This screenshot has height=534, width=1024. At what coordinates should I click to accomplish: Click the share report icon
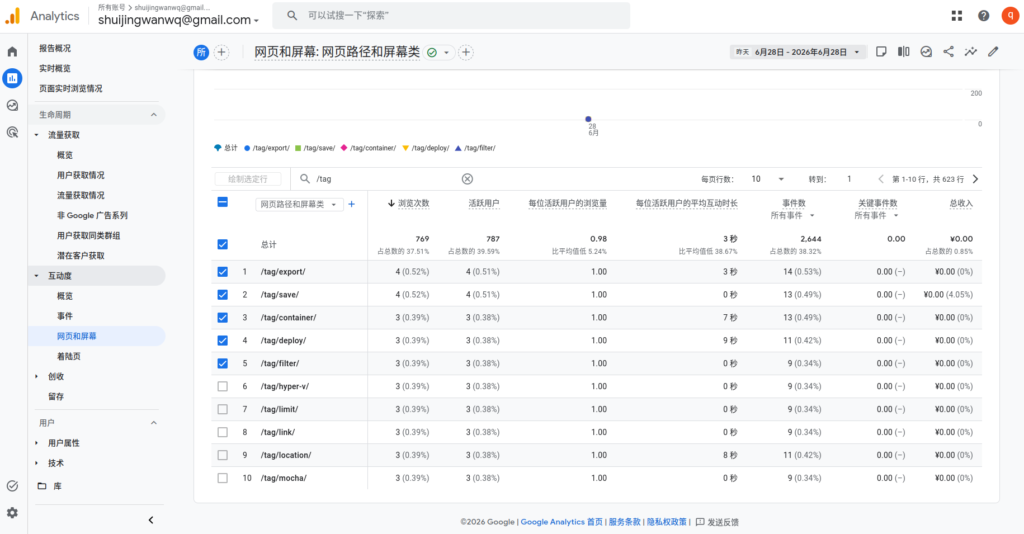coord(948,52)
